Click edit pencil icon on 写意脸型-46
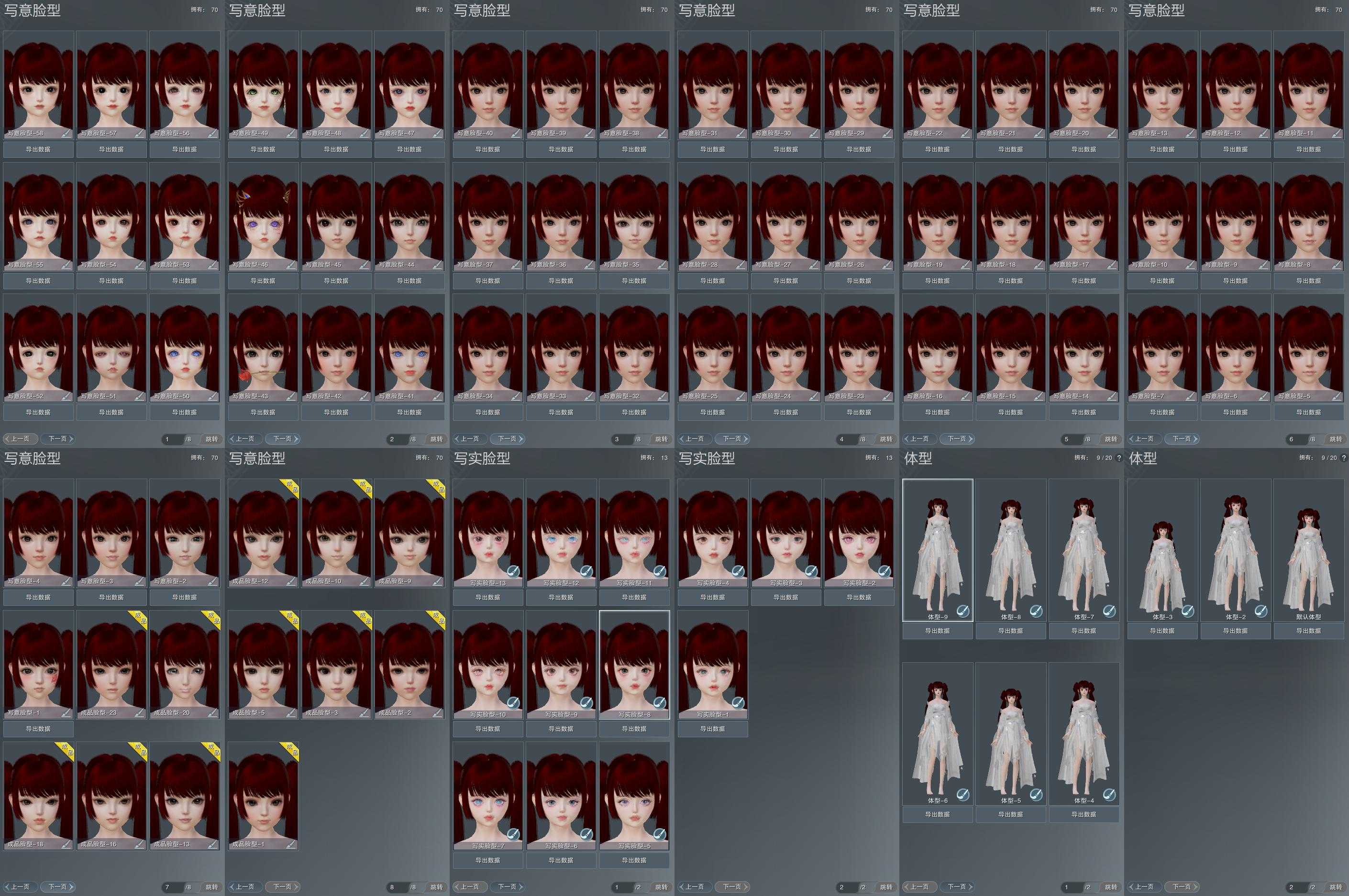Screen dimensions: 1349x896 [291, 264]
